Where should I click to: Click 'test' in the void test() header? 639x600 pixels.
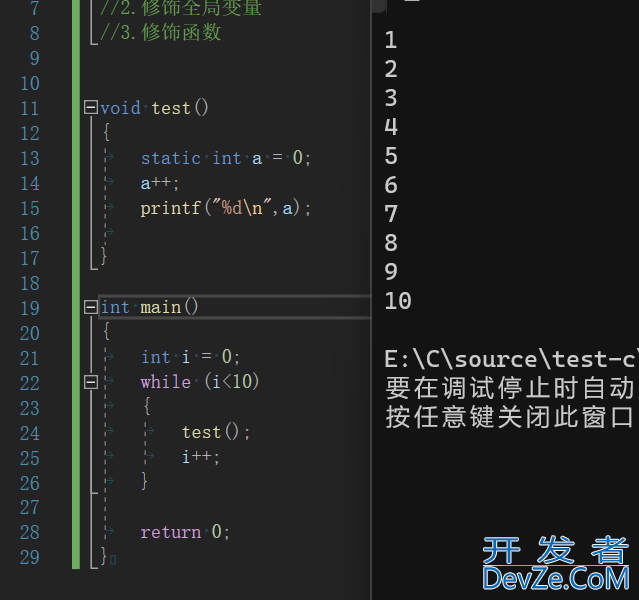[x=171, y=108]
